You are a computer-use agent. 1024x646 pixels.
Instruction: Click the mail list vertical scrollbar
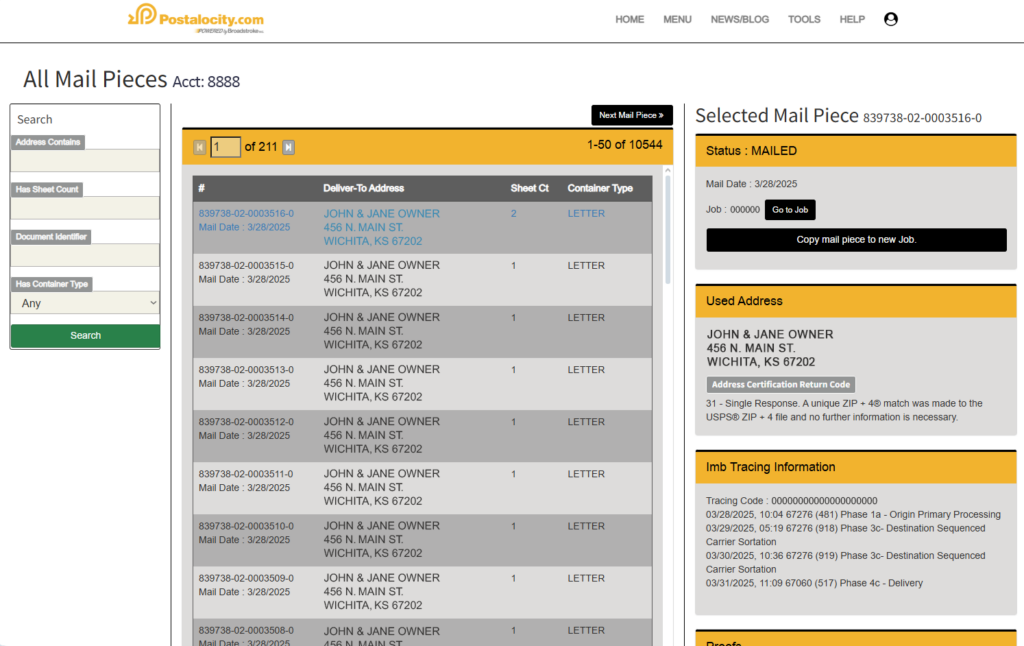(667, 229)
